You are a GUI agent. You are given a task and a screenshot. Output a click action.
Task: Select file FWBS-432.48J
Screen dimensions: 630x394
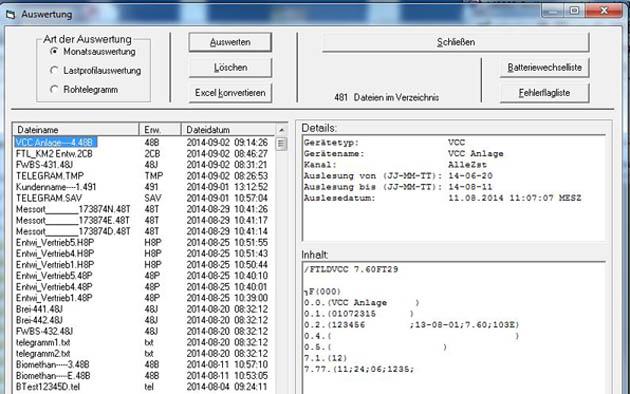tap(45, 331)
